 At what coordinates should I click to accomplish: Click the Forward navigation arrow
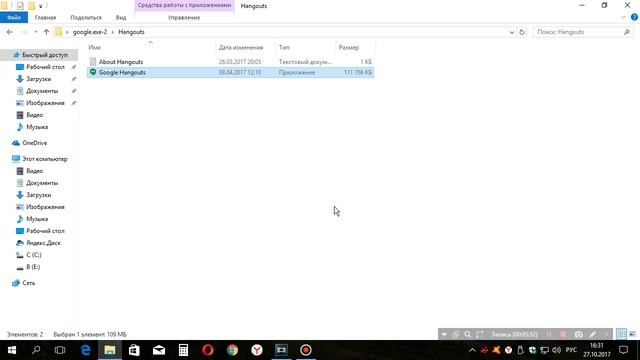click(24, 32)
